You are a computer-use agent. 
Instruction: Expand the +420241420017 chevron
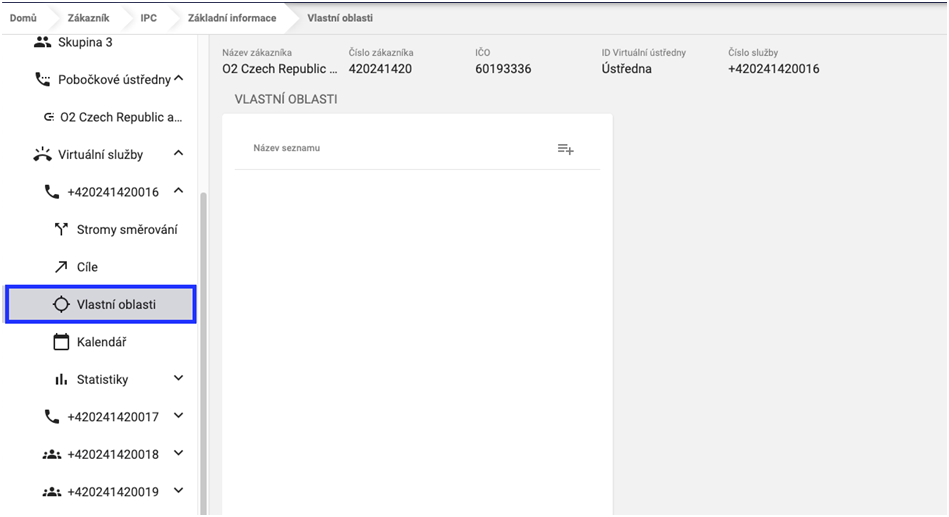click(x=178, y=416)
